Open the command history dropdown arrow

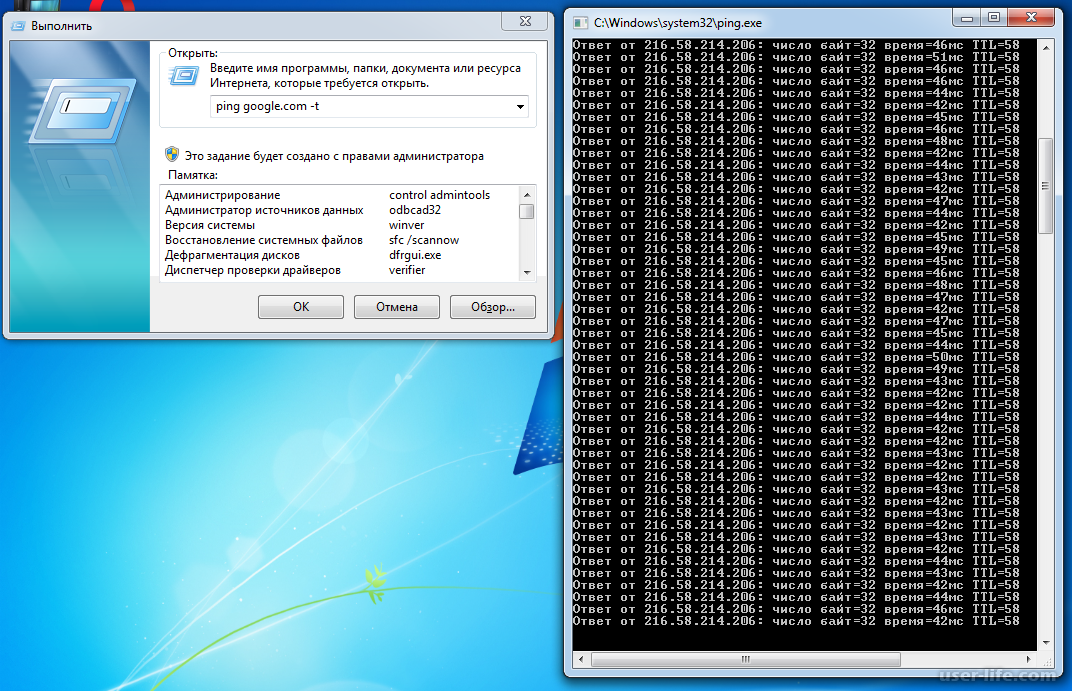tap(520, 107)
